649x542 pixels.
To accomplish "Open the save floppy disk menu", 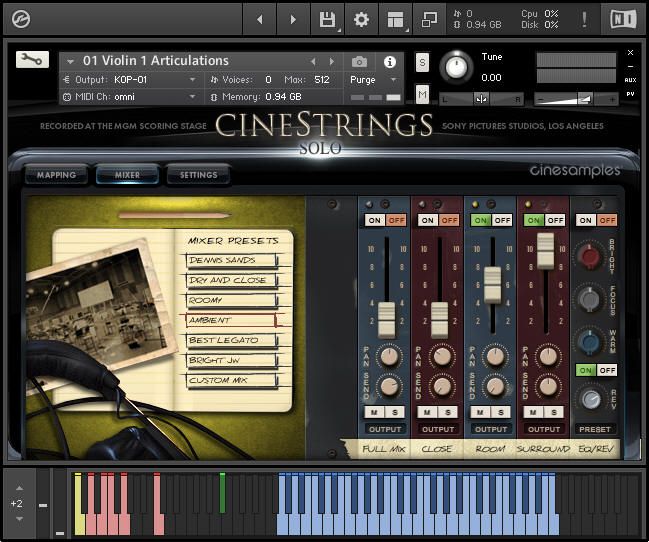I will point(327,19).
